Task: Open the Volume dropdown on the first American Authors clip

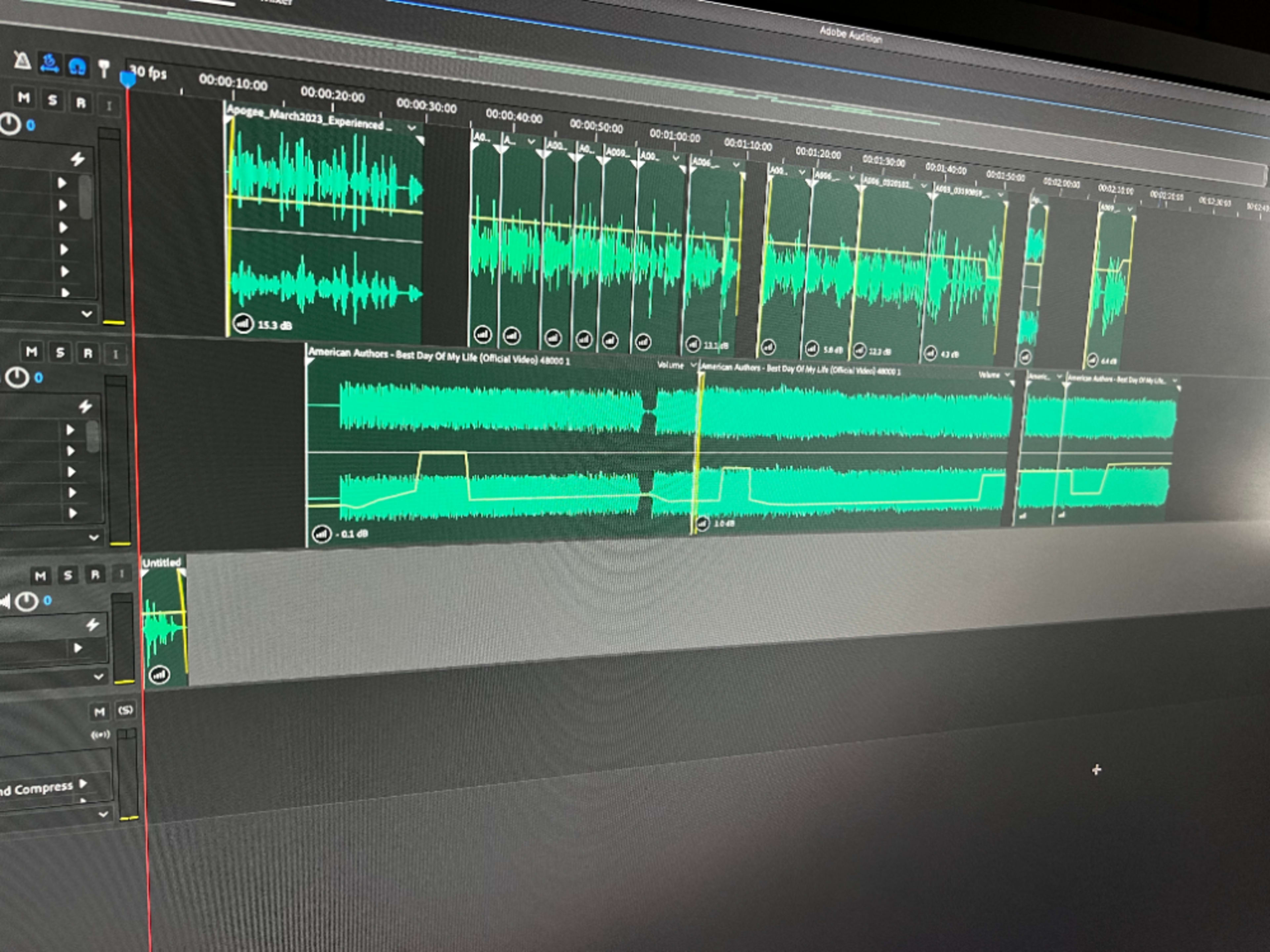Action: pos(693,365)
